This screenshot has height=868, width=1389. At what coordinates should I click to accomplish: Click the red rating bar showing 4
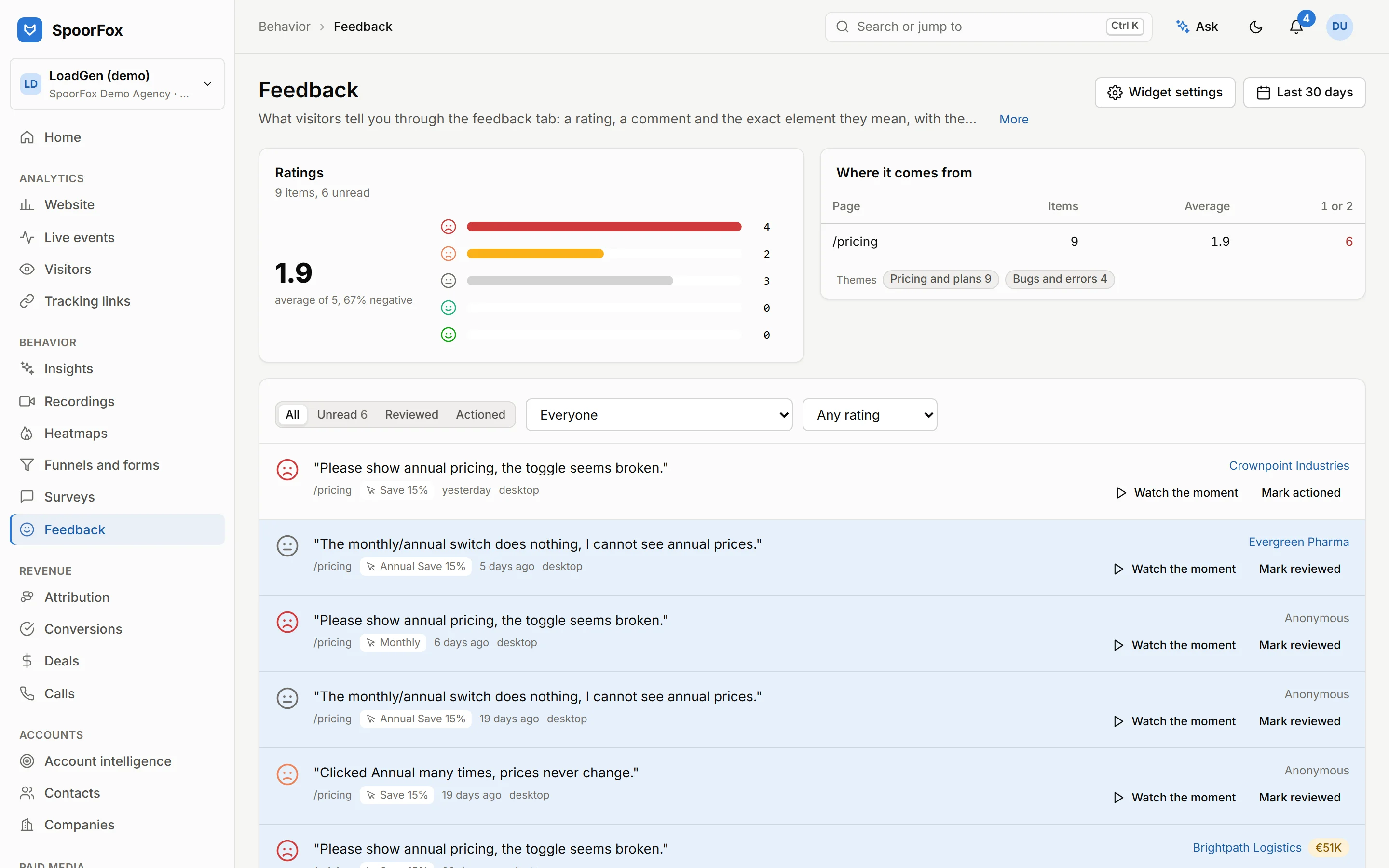click(604, 227)
